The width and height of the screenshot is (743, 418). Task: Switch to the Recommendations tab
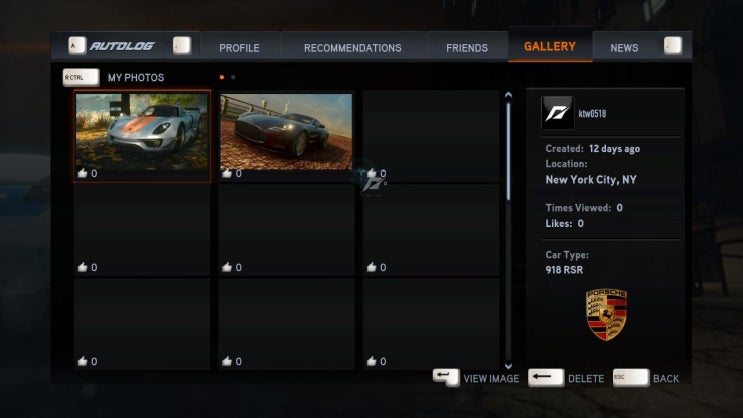(x=353, y=48)
